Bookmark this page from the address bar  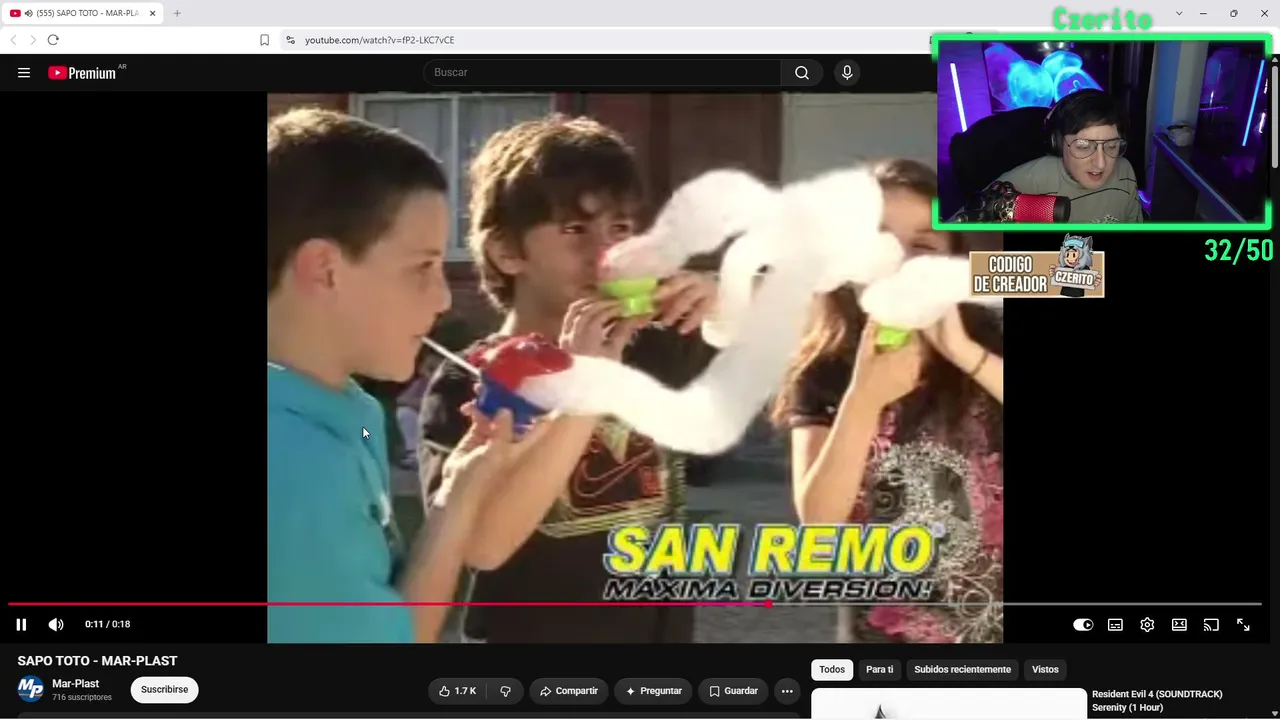(264, 40)
